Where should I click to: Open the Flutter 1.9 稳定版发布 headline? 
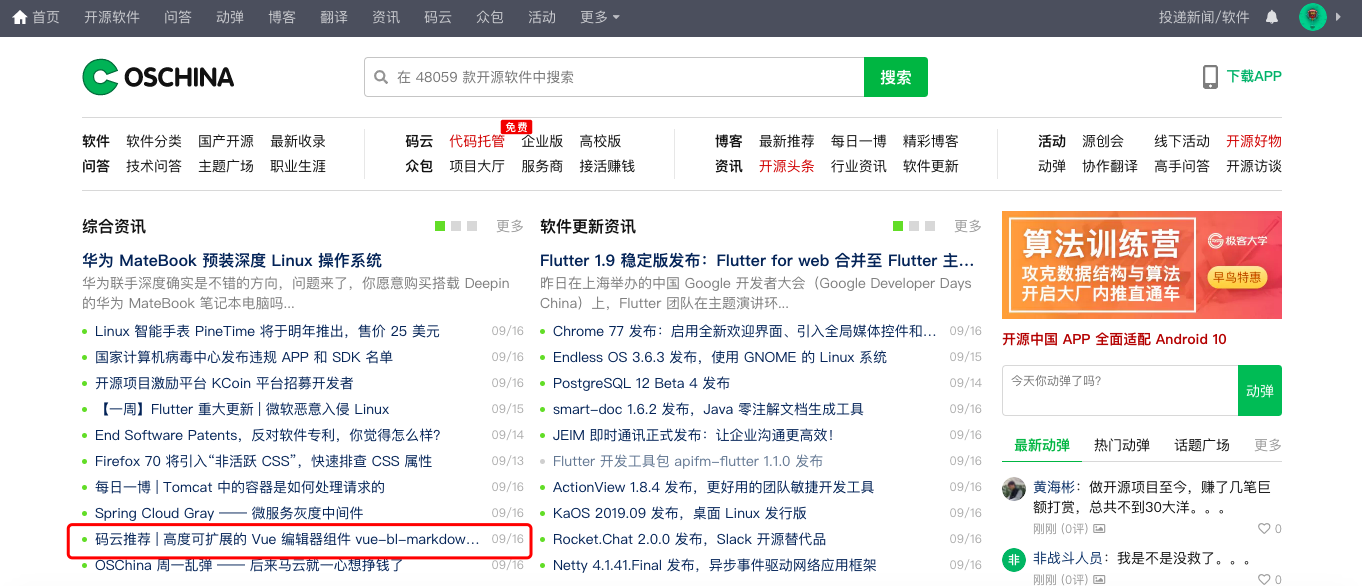(758, 260)
